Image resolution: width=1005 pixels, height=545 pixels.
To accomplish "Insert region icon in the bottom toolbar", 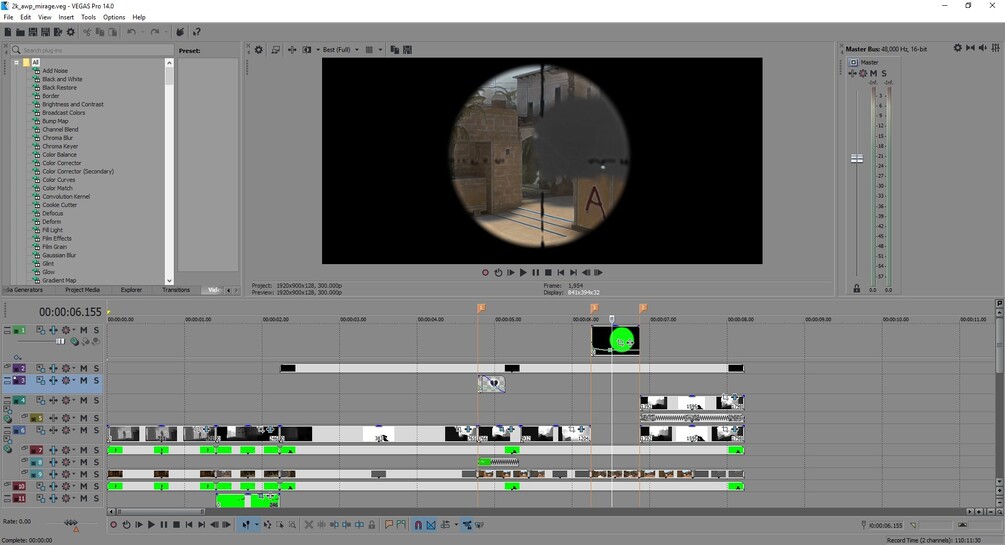I will [x=401, y=524].
